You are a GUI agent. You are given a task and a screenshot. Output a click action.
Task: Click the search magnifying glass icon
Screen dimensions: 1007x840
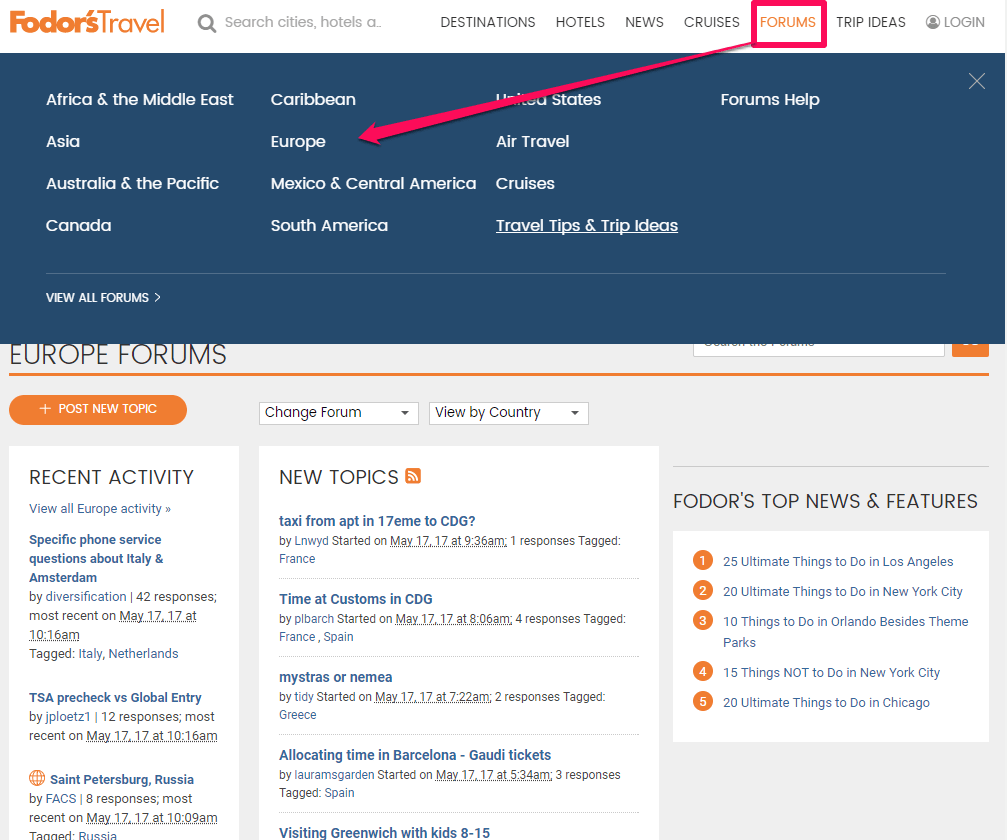(x=207, y=22)
